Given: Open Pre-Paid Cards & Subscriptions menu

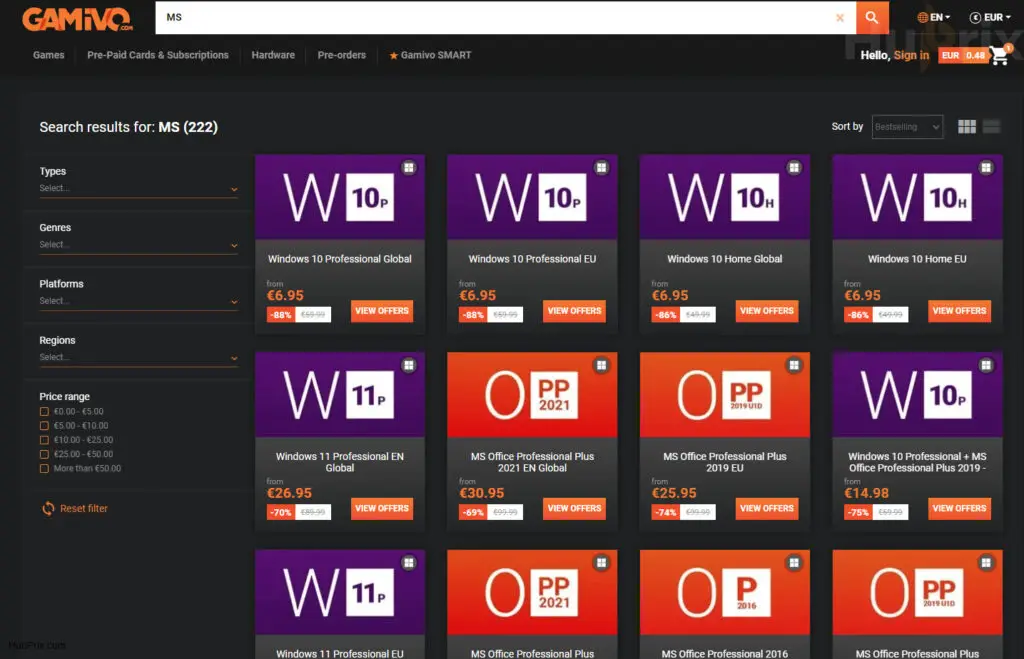Looking at the screenshot, I should click(x=158, y=56).
